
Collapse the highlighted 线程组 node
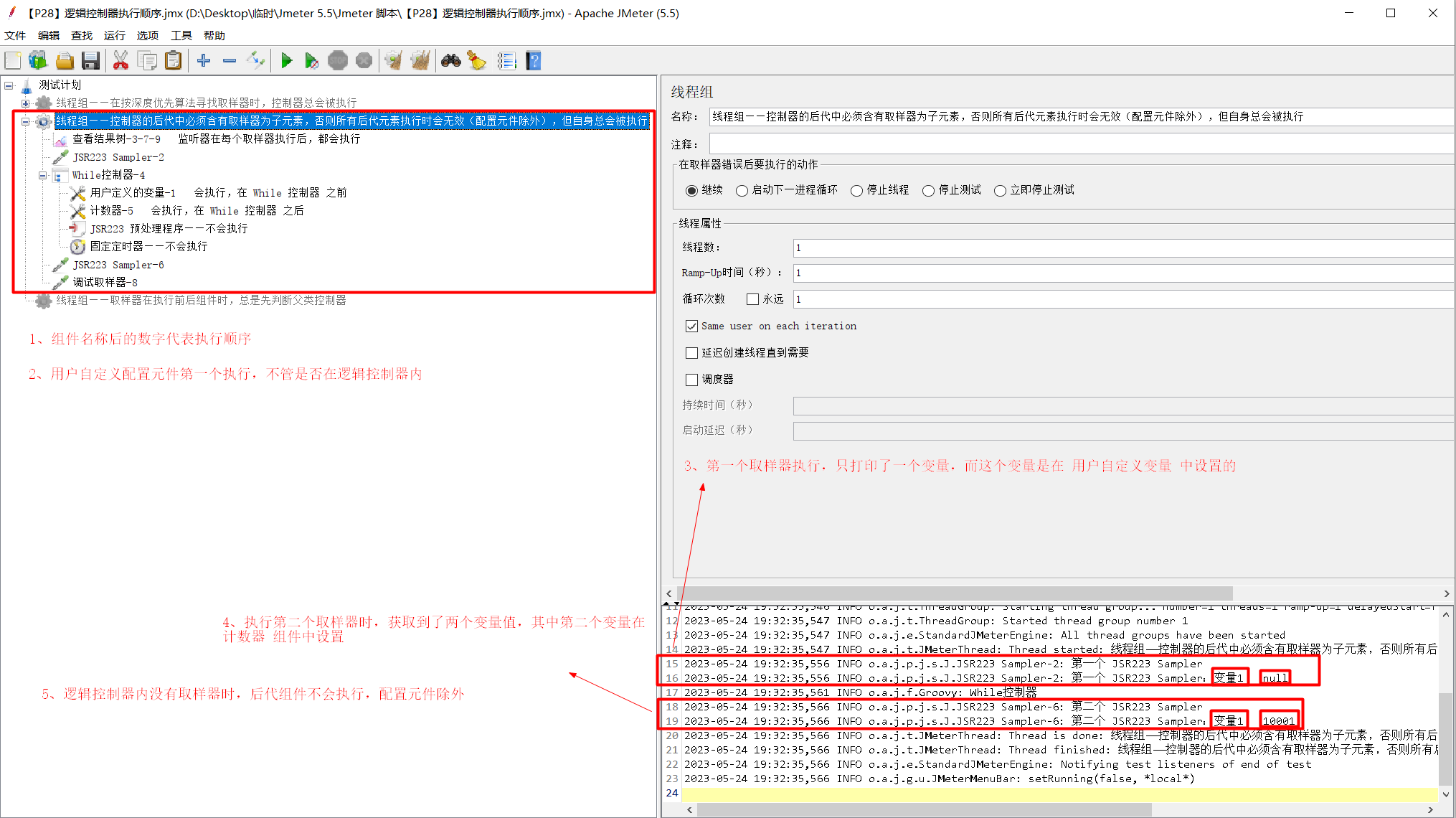26,121
